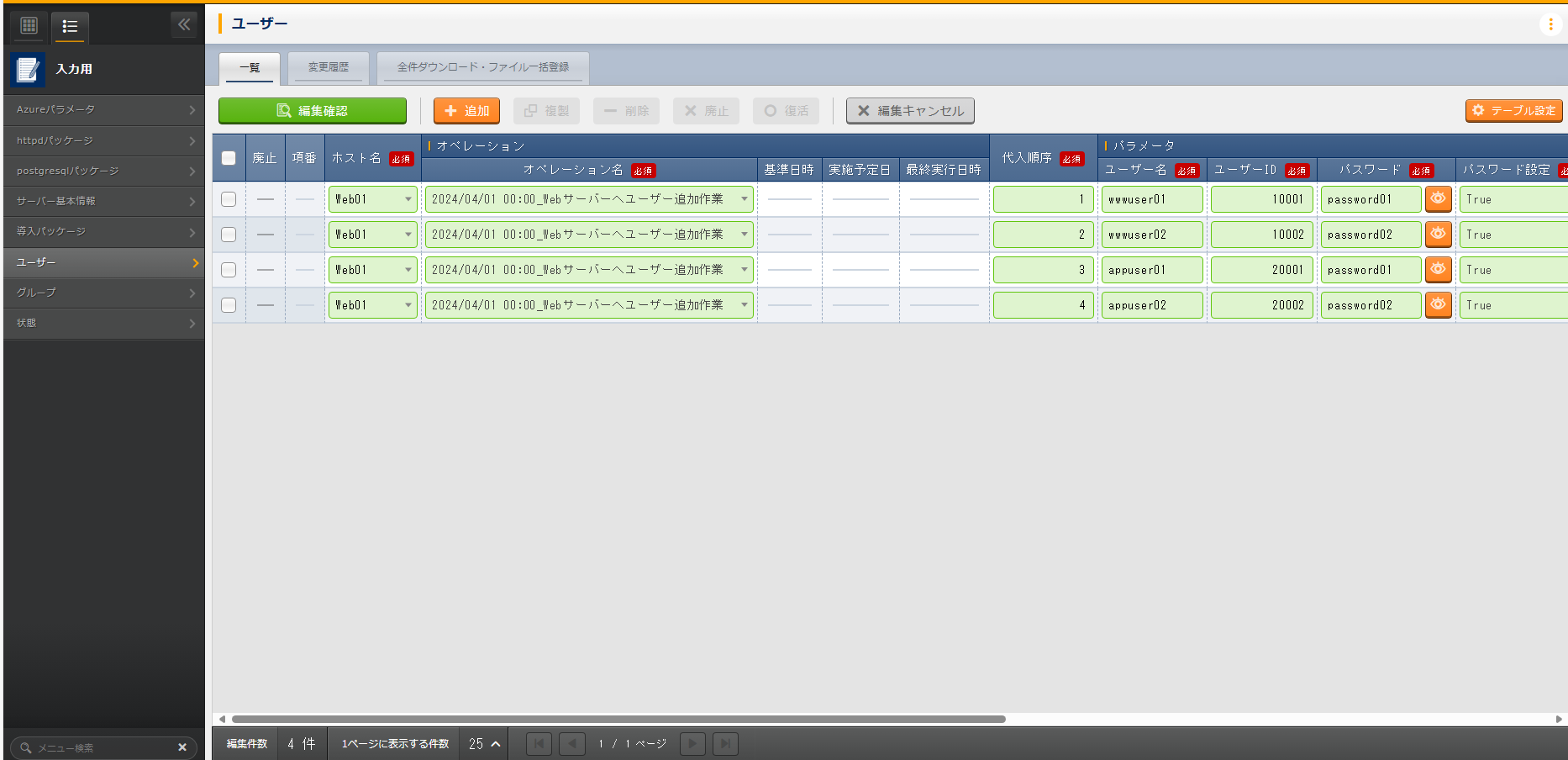This screenshot has width=1568, height=760.
Task: Collapse the sidebar with the double-chevron icon
Action: click(184, 25)
